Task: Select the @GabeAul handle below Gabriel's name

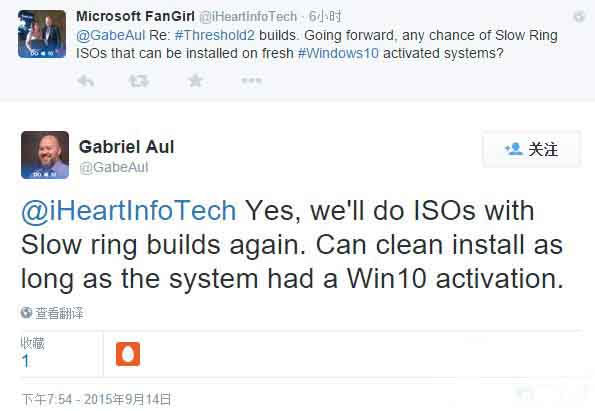Action: pos(114,167)
